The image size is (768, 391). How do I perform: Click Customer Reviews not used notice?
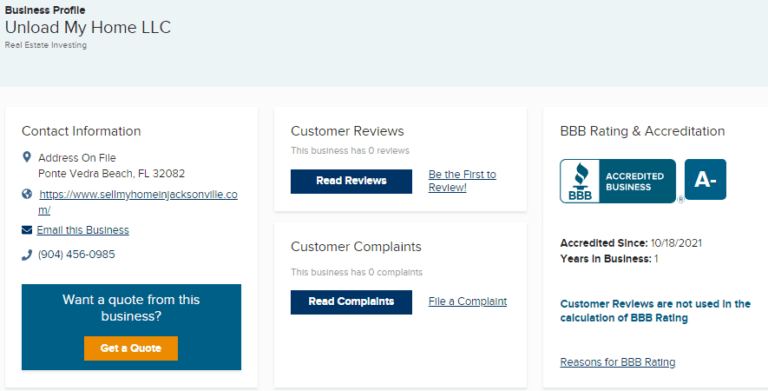[655, 311]
